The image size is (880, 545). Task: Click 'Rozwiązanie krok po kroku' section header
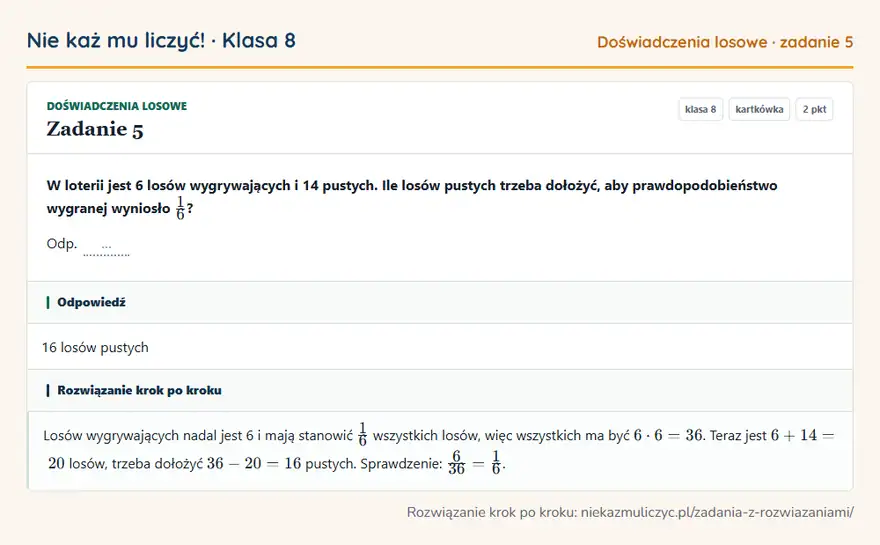(440, 391)
